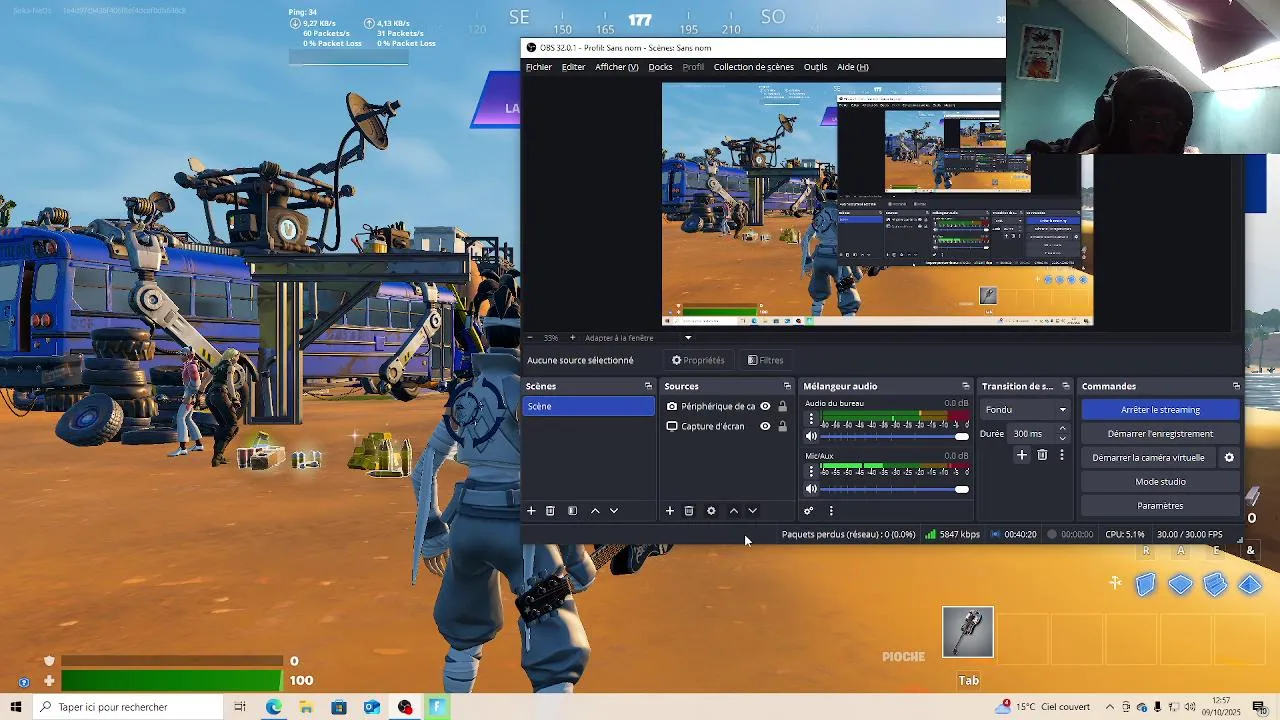Decrease transition Durée with down arrow
This screenshot has width=1280, height=720.
pos(1062,438)
